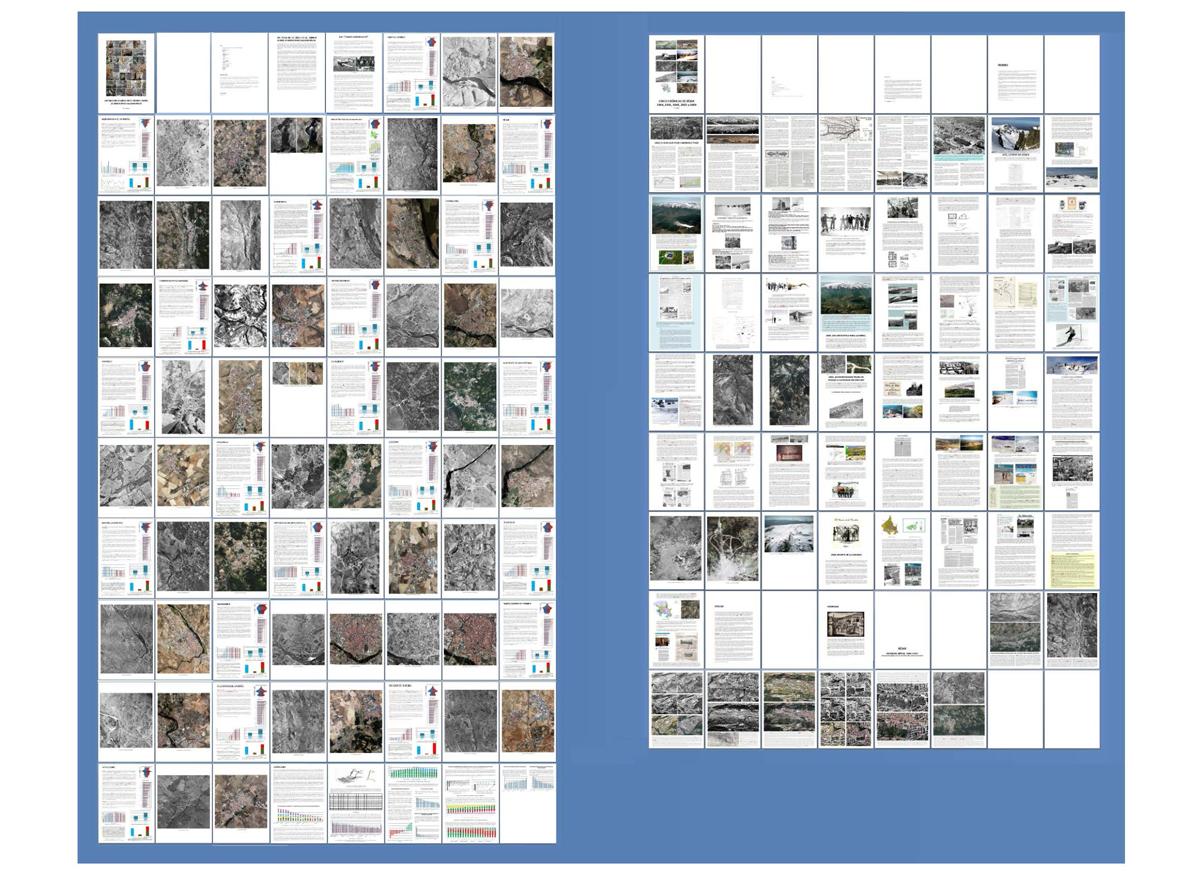This screenshot has height=872, width=1200.
Task: Select page showing downhill skier in action
Action: click(x=1071, y=312)
